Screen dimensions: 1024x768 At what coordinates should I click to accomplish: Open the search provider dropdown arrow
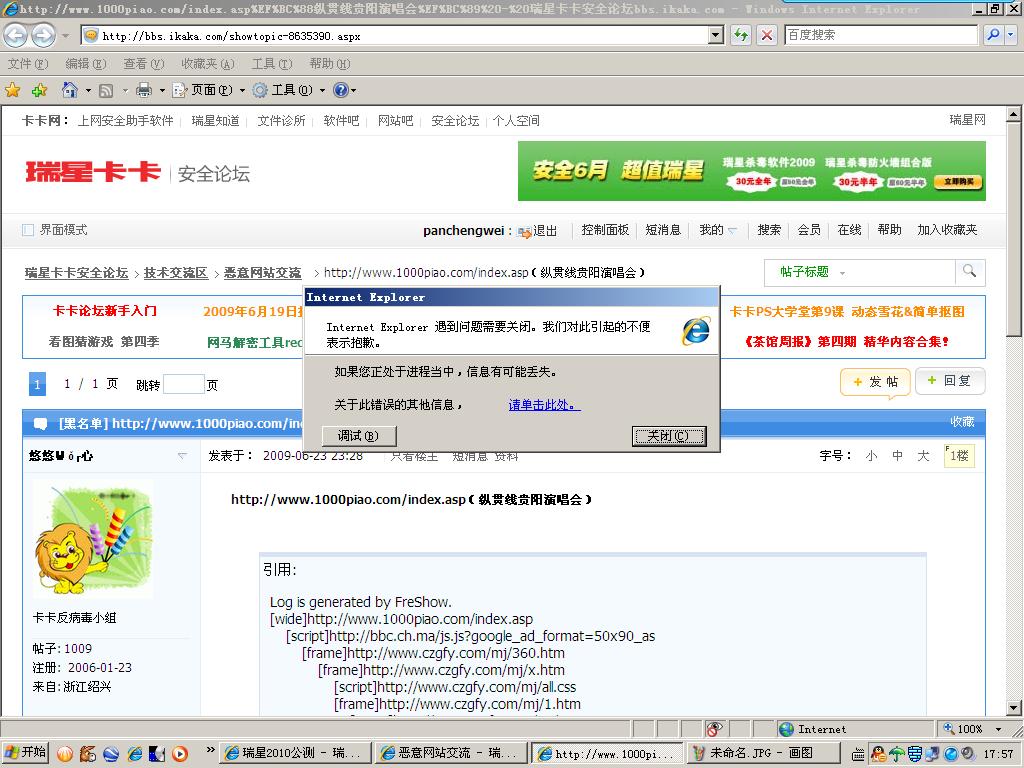click(x=1011, y=35)
